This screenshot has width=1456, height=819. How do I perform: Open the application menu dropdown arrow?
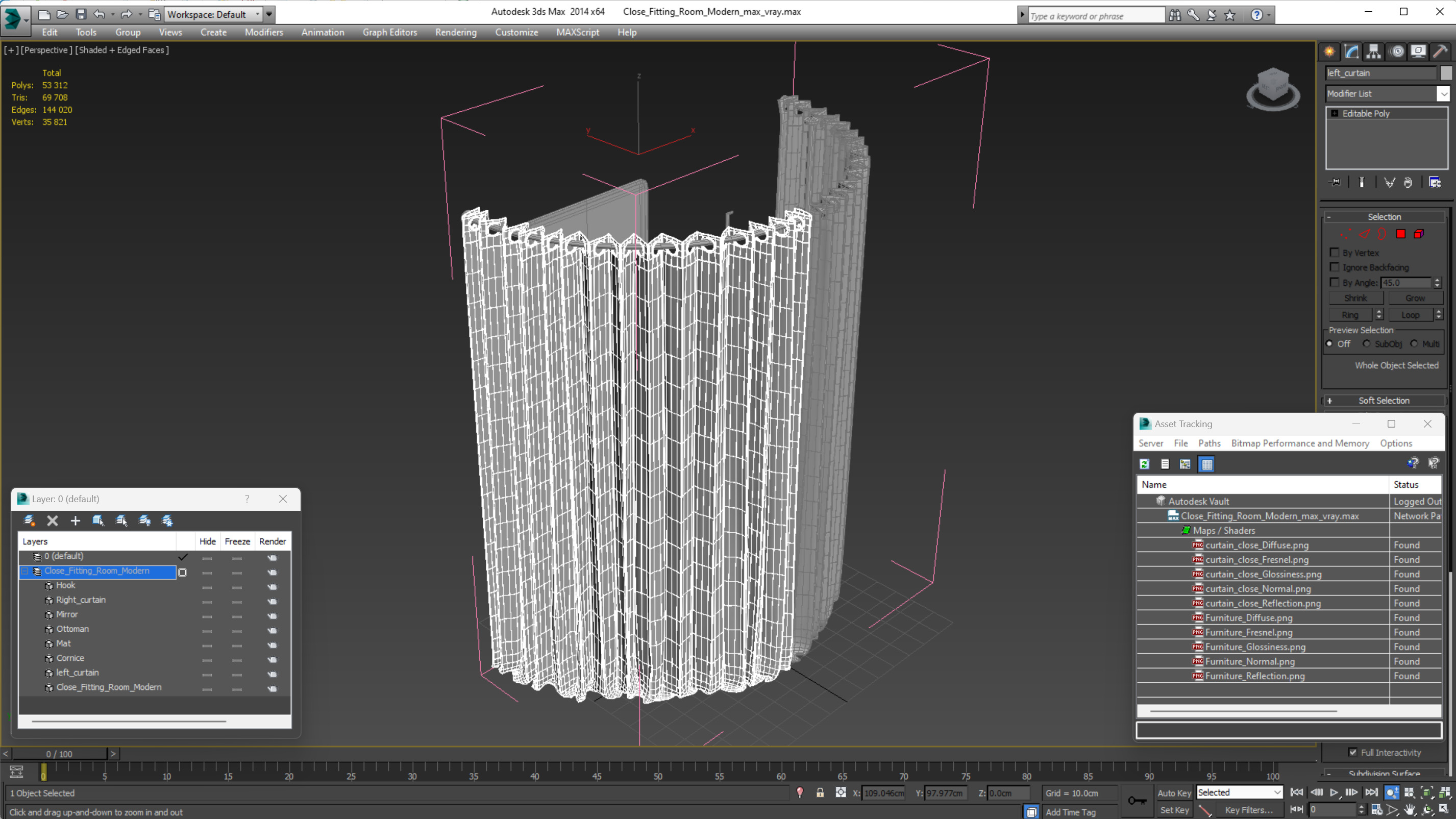[26, 20]
